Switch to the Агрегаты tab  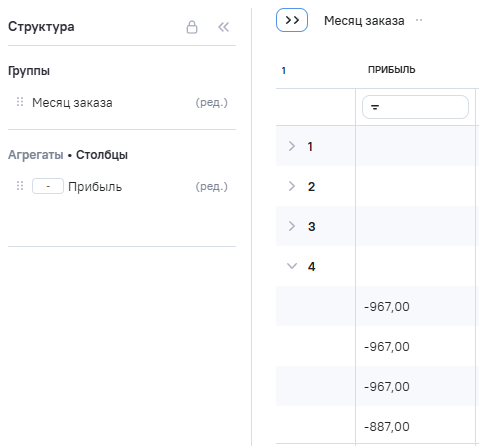pyautogui.click(x=36, y=155)
